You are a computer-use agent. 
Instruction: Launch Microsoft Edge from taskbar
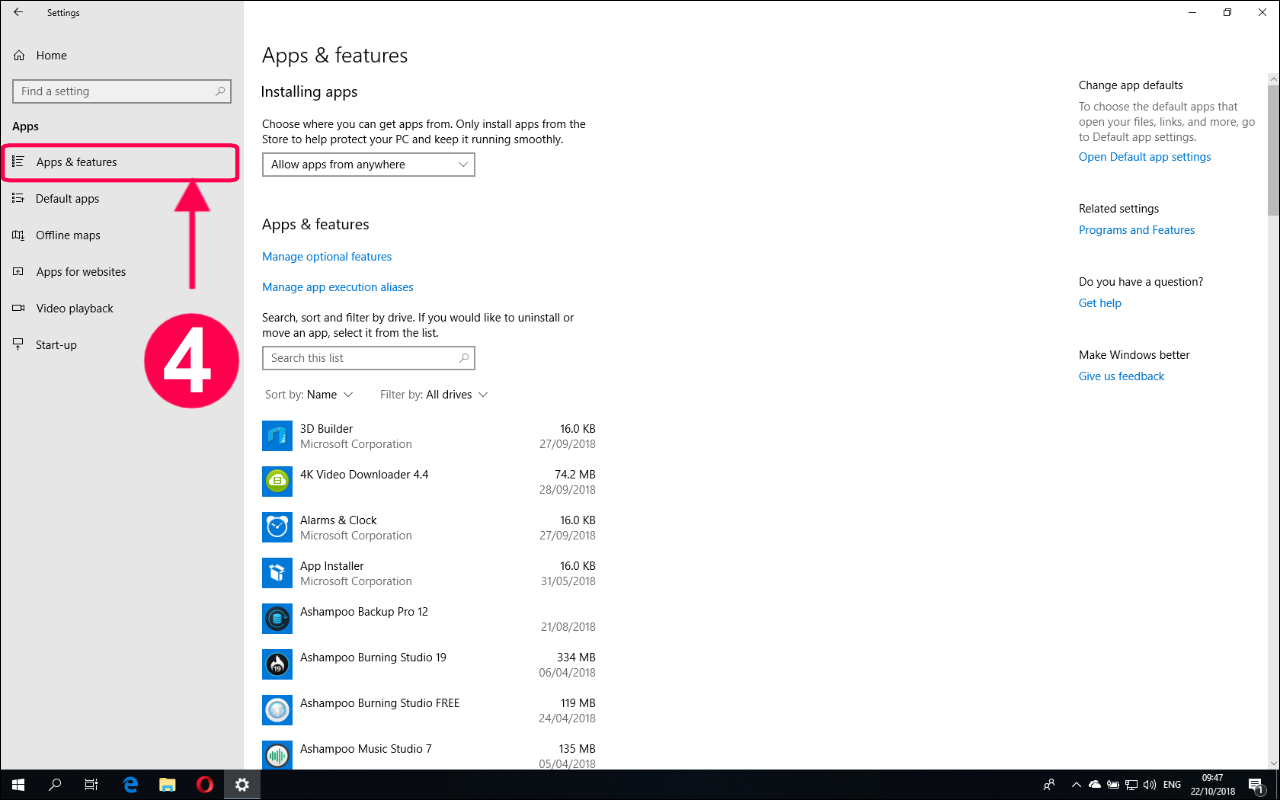130,785
